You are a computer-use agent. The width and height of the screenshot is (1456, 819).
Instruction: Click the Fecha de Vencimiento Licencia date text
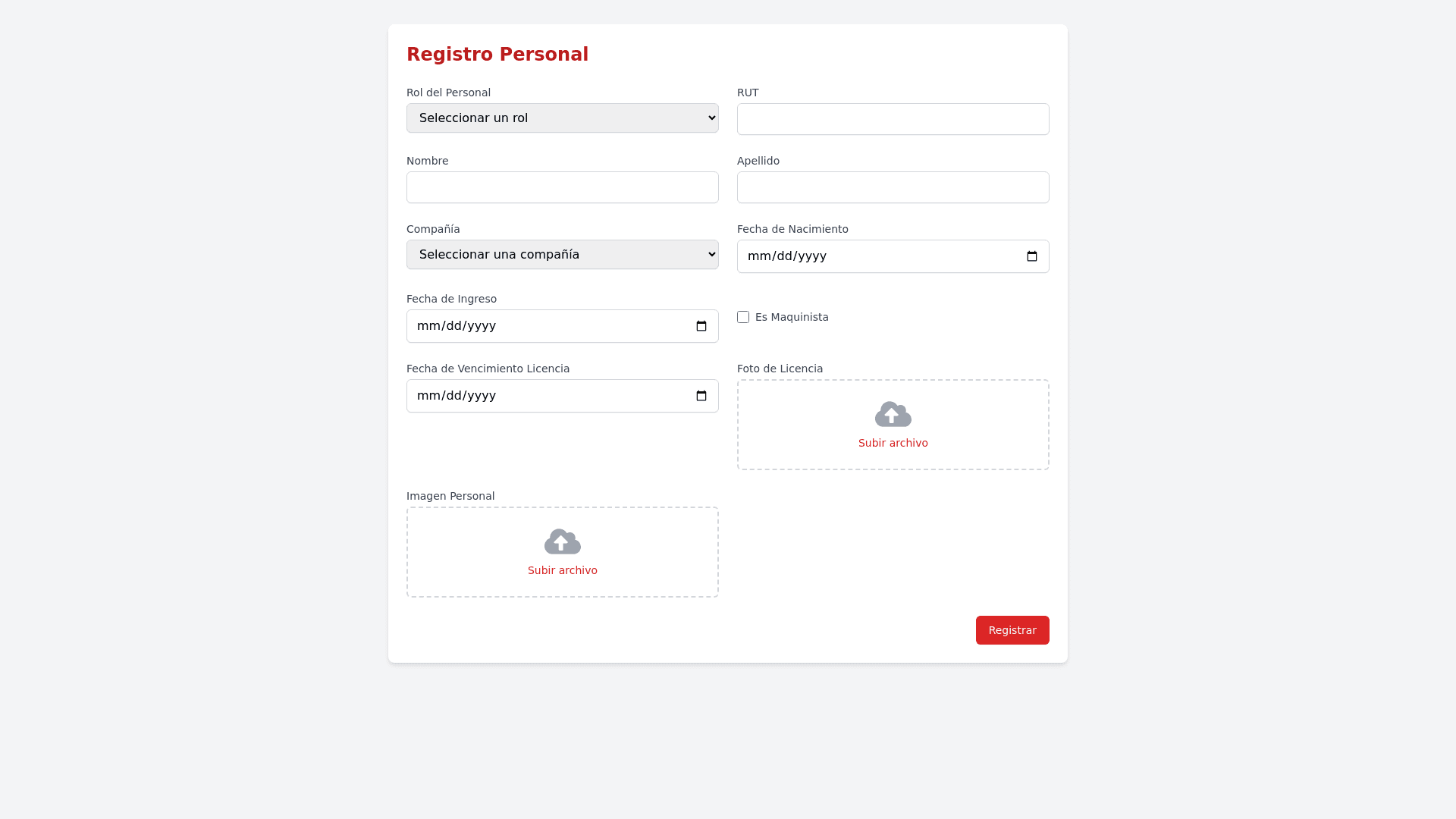pyautogui.click(x=456, y=396)
